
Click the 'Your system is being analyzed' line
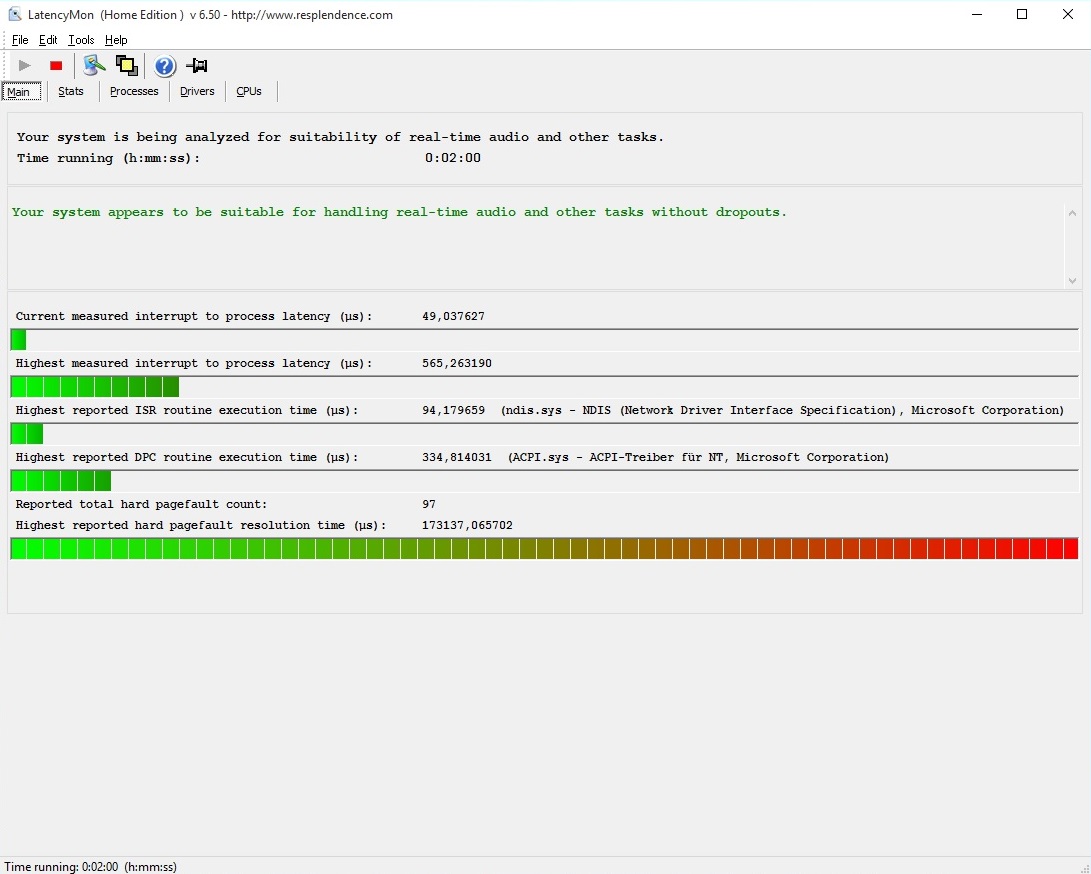pos(340,137)
